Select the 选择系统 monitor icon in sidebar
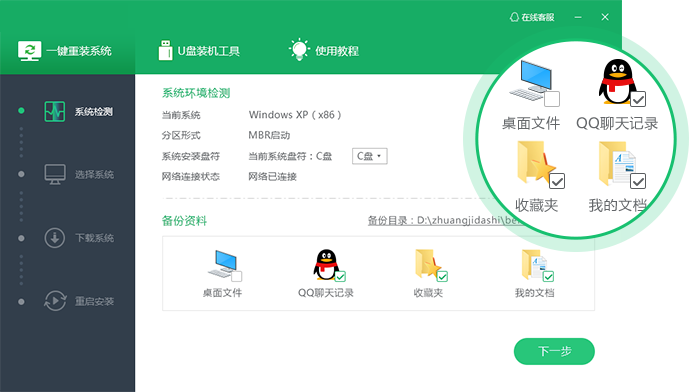The image size is (689, 392). [x=55, y=174]
